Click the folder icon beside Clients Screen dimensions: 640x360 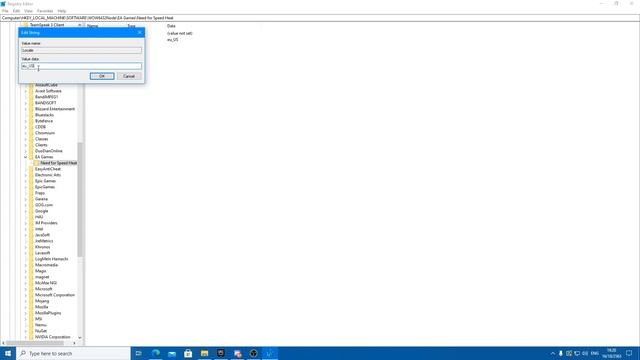click(31, 145)
